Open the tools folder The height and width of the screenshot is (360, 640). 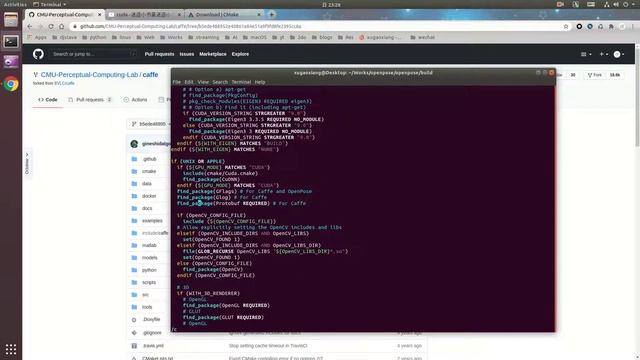(x=147, y=307)
